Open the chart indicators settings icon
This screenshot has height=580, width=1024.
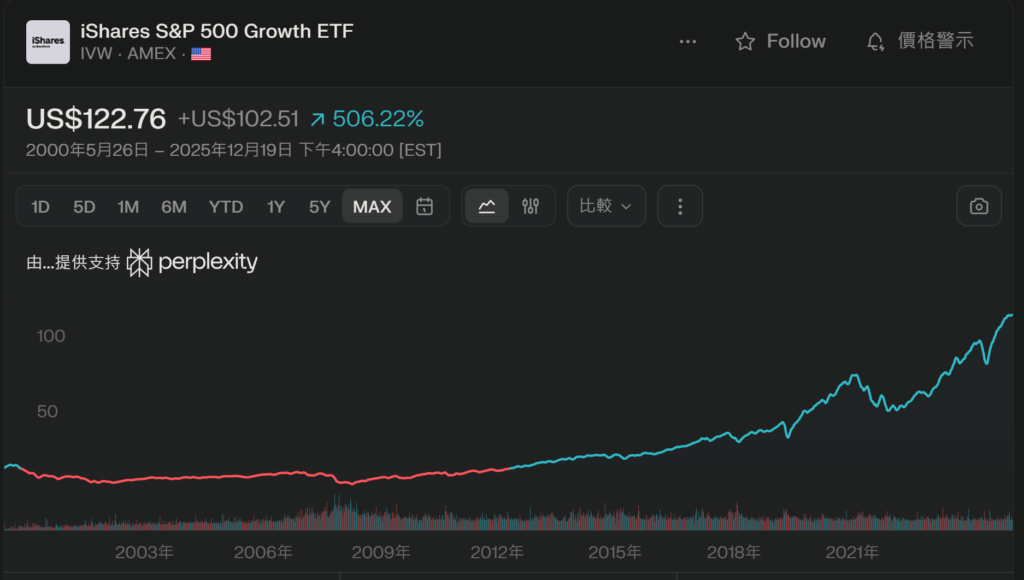[x=531, y=206]
